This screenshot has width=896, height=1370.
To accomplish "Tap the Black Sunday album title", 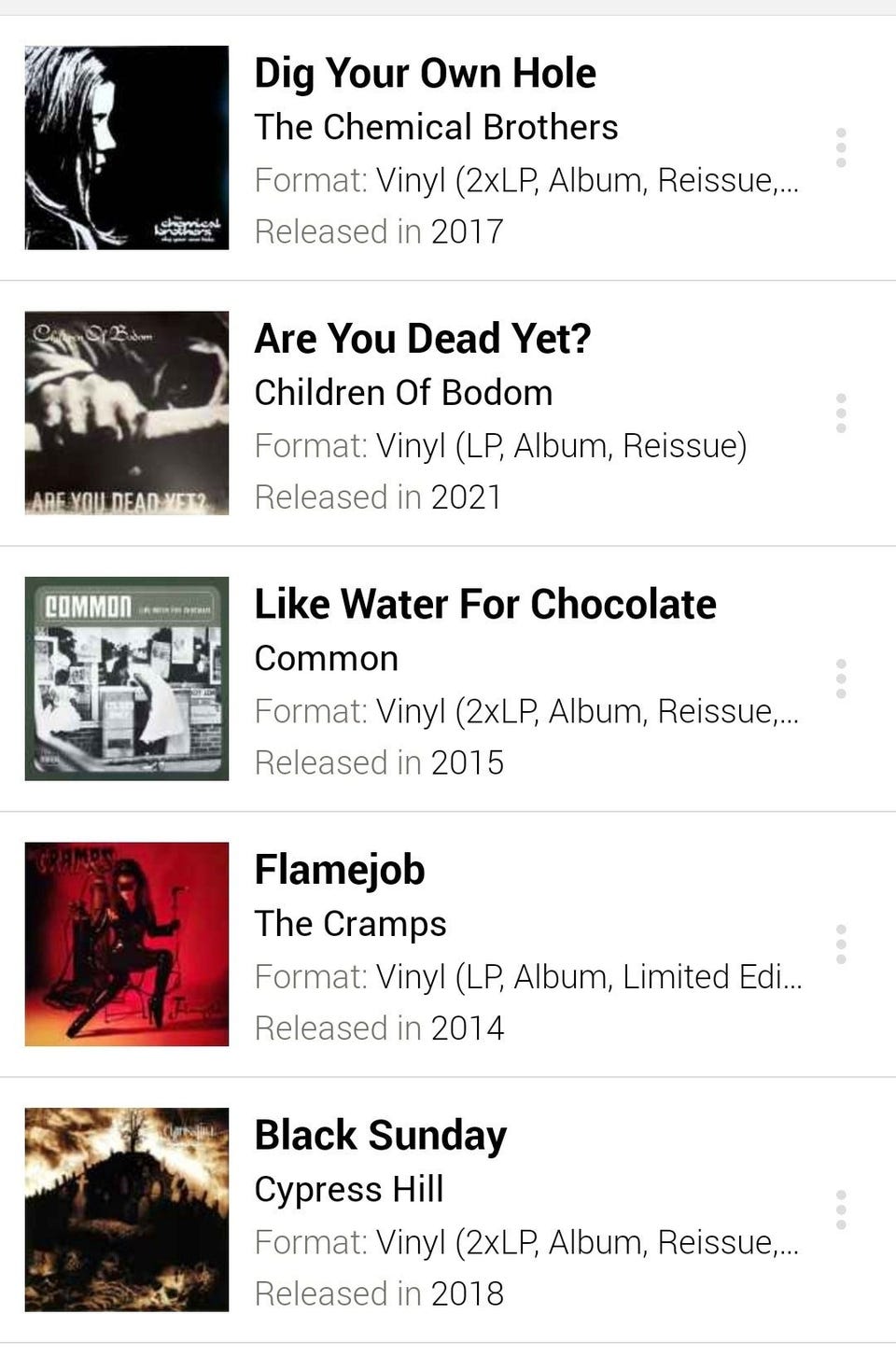I will [380, 1135].
